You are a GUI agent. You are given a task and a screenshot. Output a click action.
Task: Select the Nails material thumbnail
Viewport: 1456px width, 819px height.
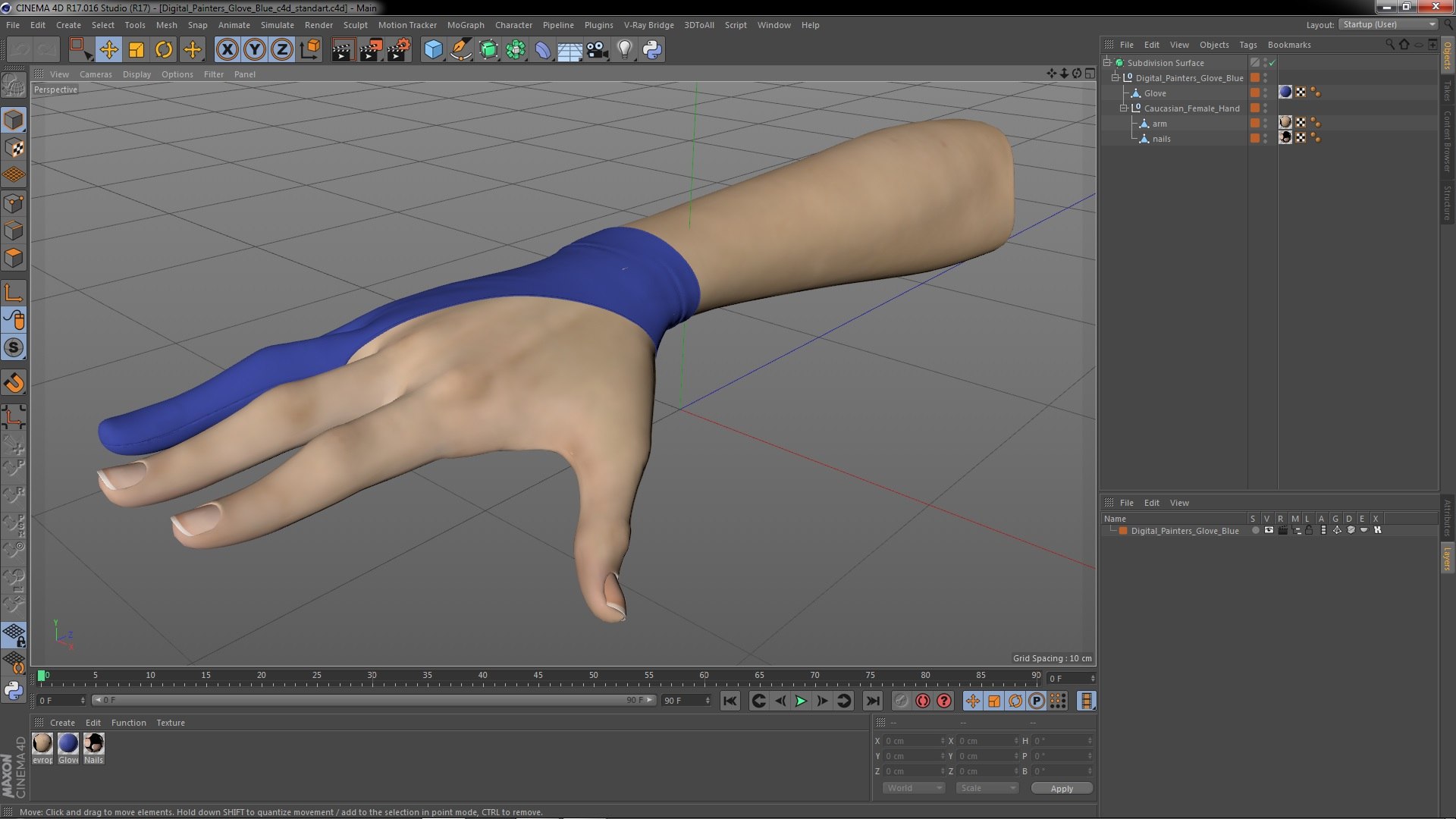pos(93,748)
